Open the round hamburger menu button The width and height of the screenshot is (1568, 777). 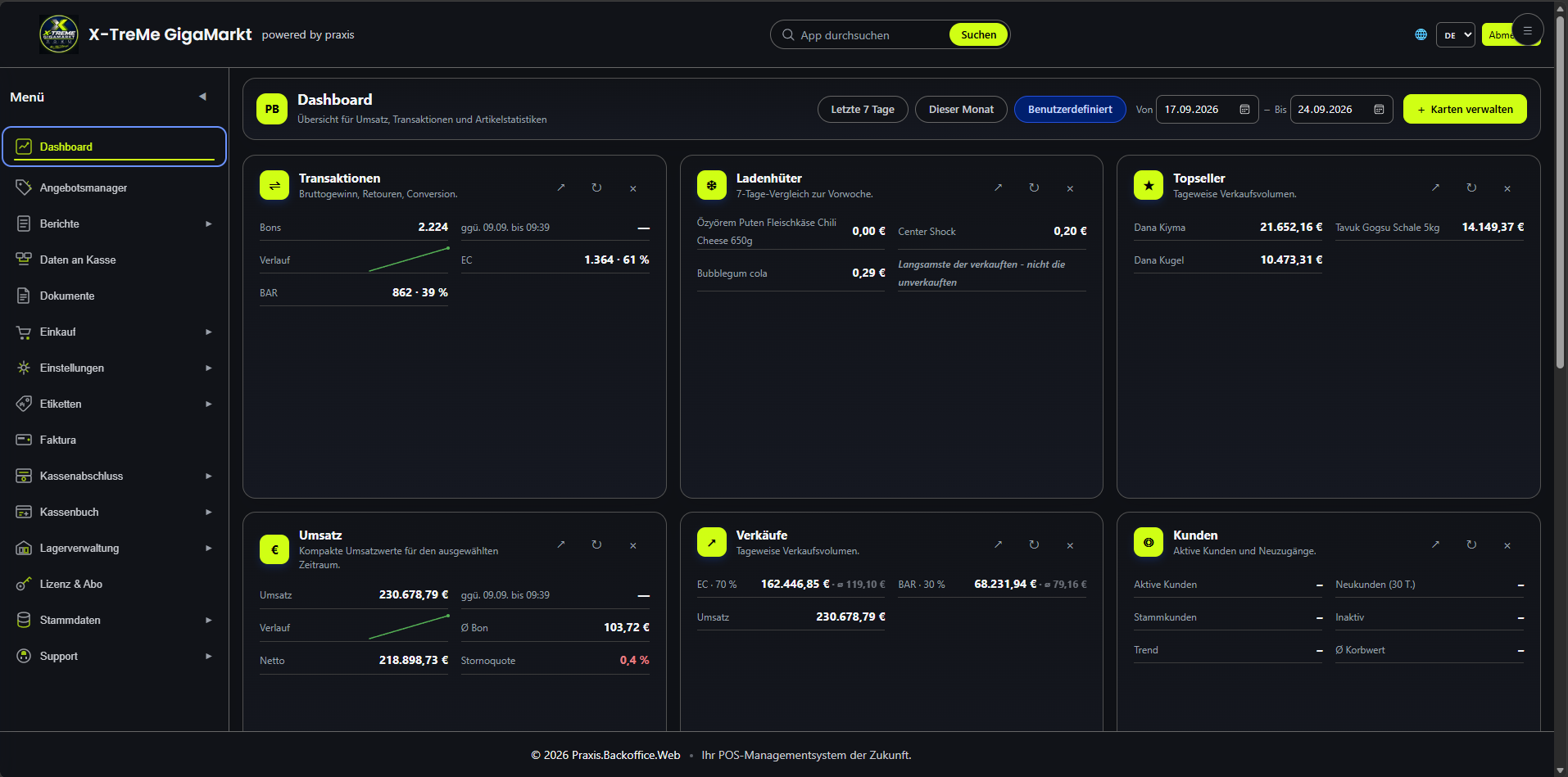point(1527,30)
